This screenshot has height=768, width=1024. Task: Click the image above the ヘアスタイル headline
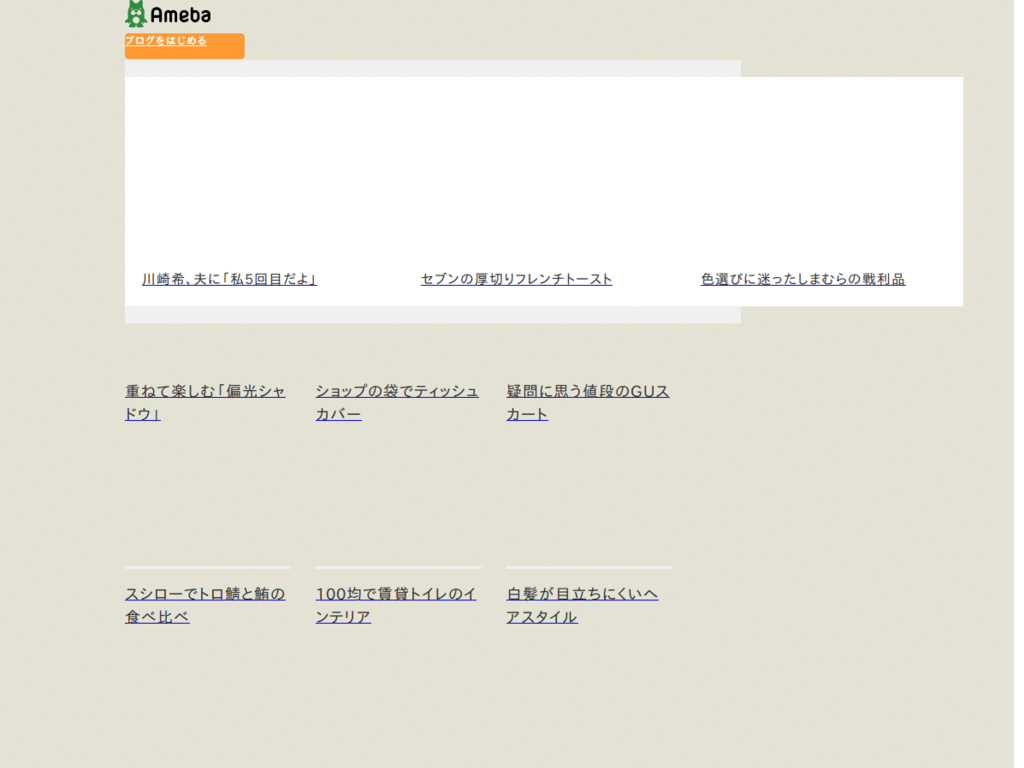click(589, 500)
